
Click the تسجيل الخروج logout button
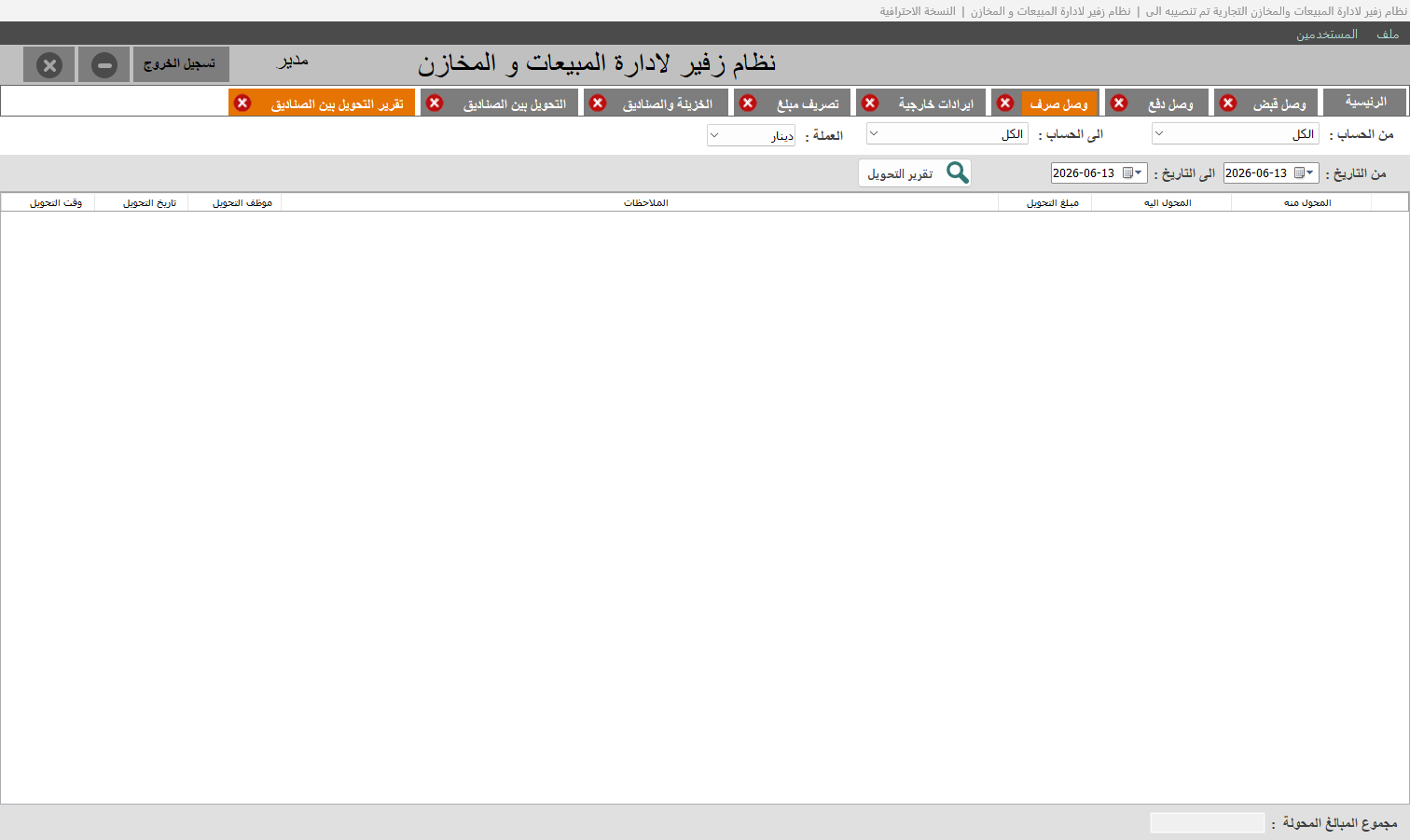coord(181,64)
